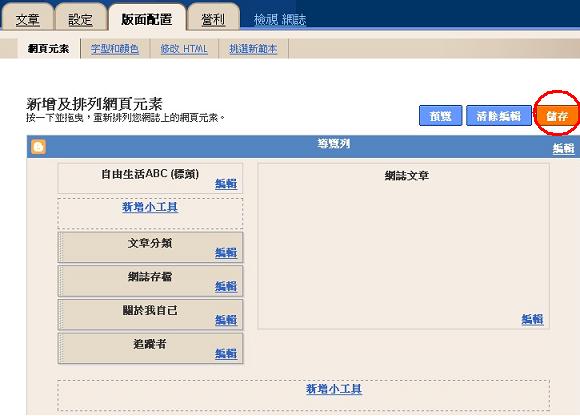Select the 文章分類 gadget box
580x416 pixels.
tap(151, 247)
